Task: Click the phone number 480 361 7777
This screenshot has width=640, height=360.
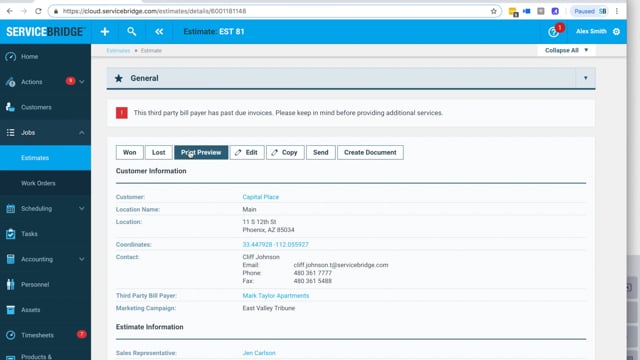Action: 313,273
